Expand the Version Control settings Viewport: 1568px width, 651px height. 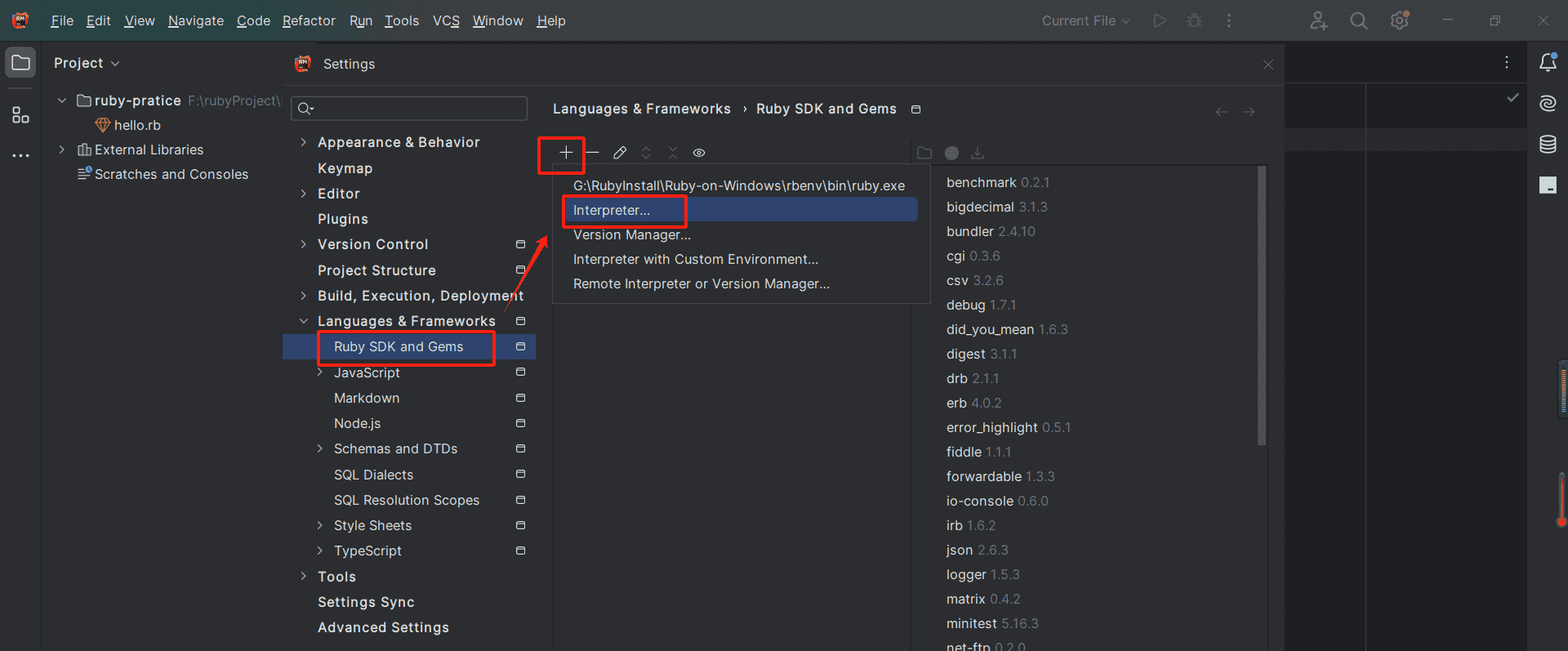(x=304, y=244)
